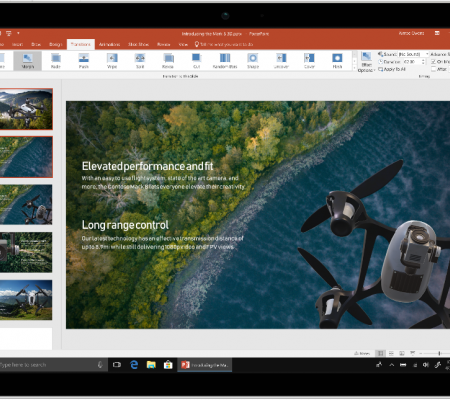Click the battery icon in system tray

point(403,365)
